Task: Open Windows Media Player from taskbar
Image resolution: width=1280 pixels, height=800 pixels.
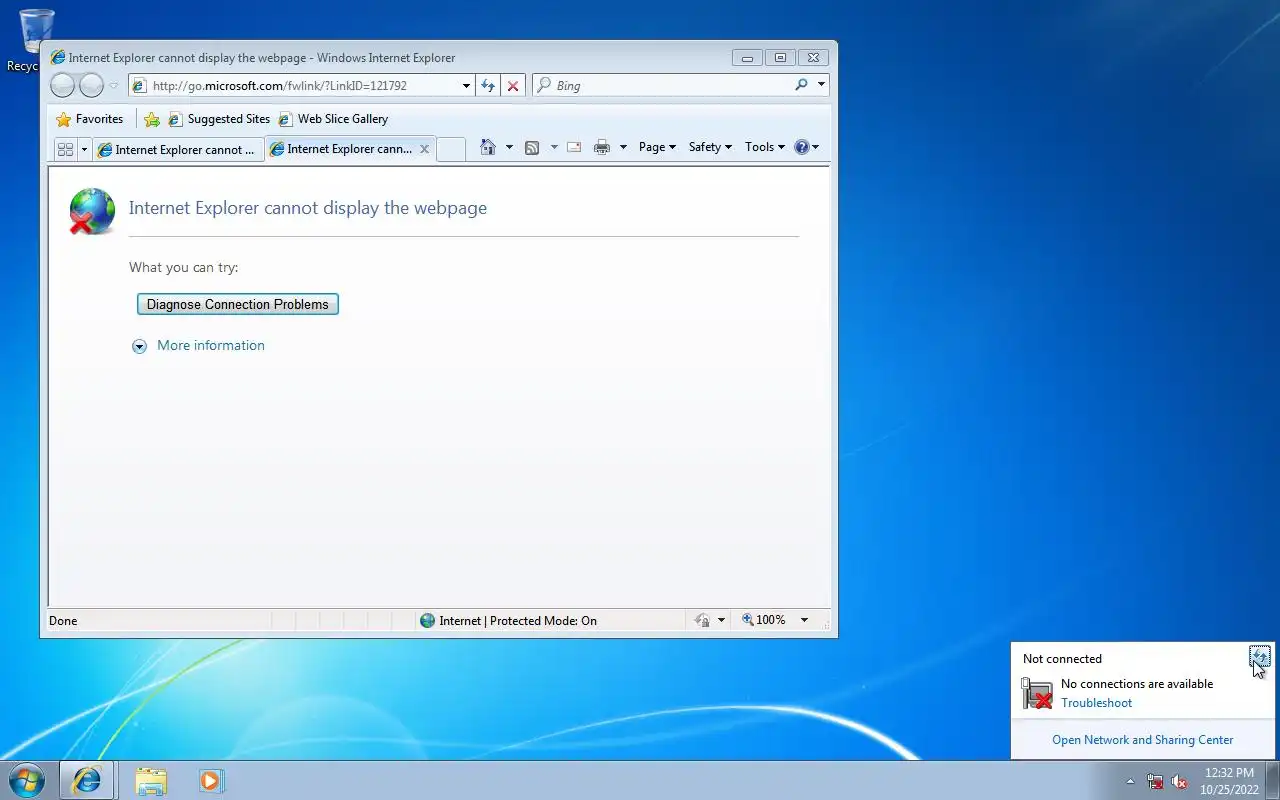Action: [211, 780]
